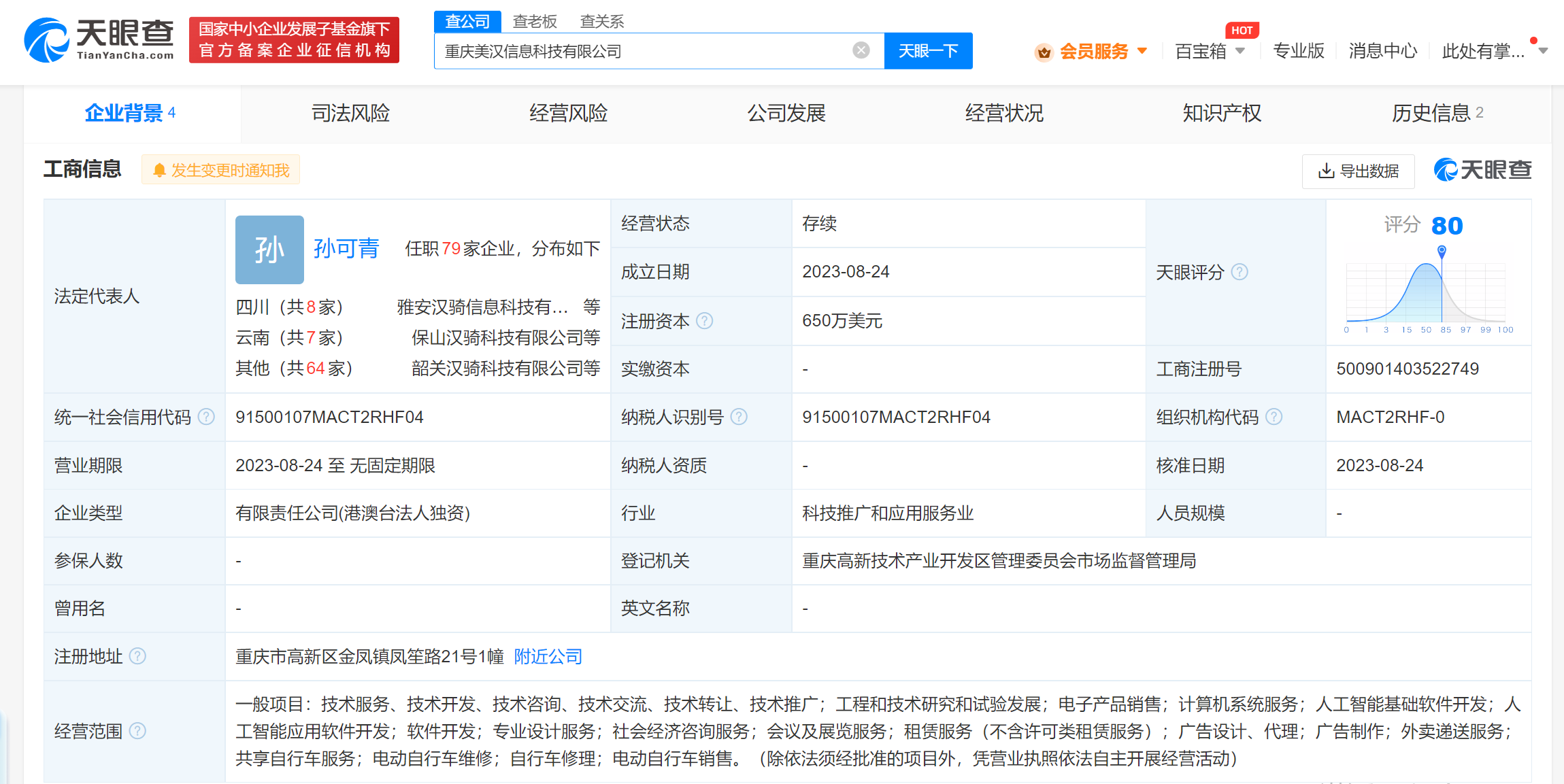Click the 科技推广和应用服务业 industry value
The height and width of the screenshot is (784, 1564).
[x=888, y=513]
